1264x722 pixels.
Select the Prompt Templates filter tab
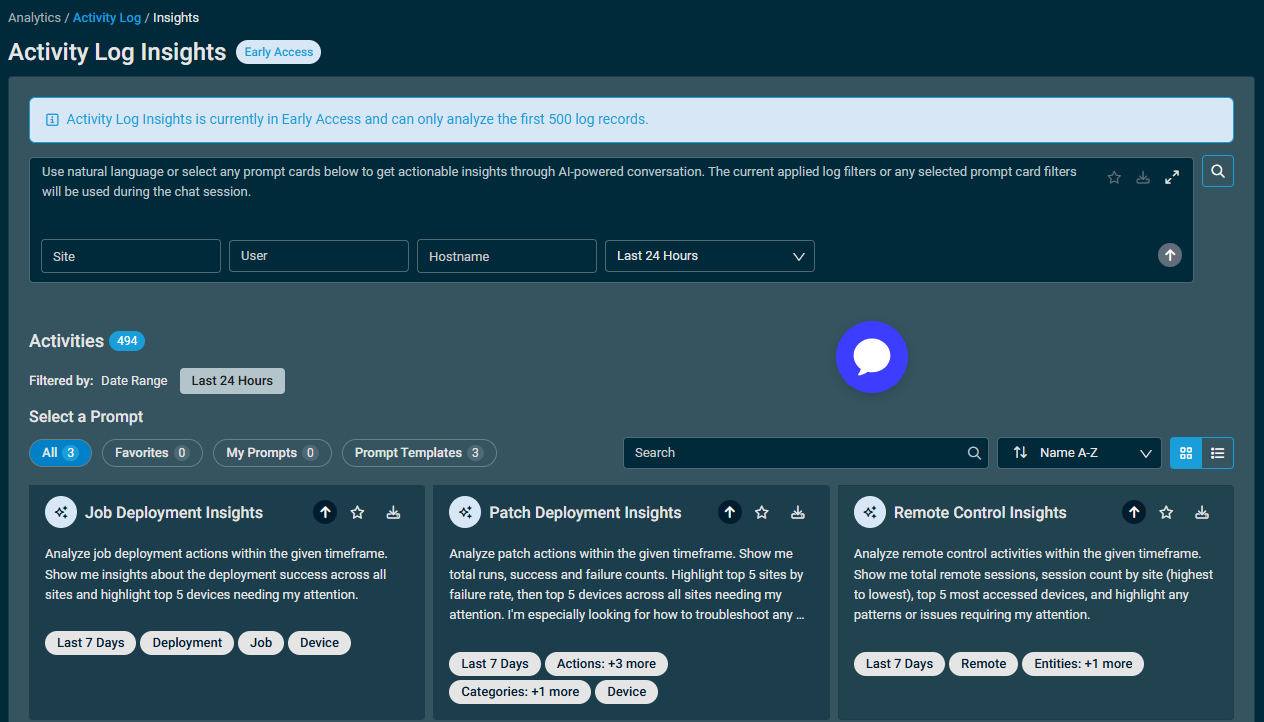point(419,453)
